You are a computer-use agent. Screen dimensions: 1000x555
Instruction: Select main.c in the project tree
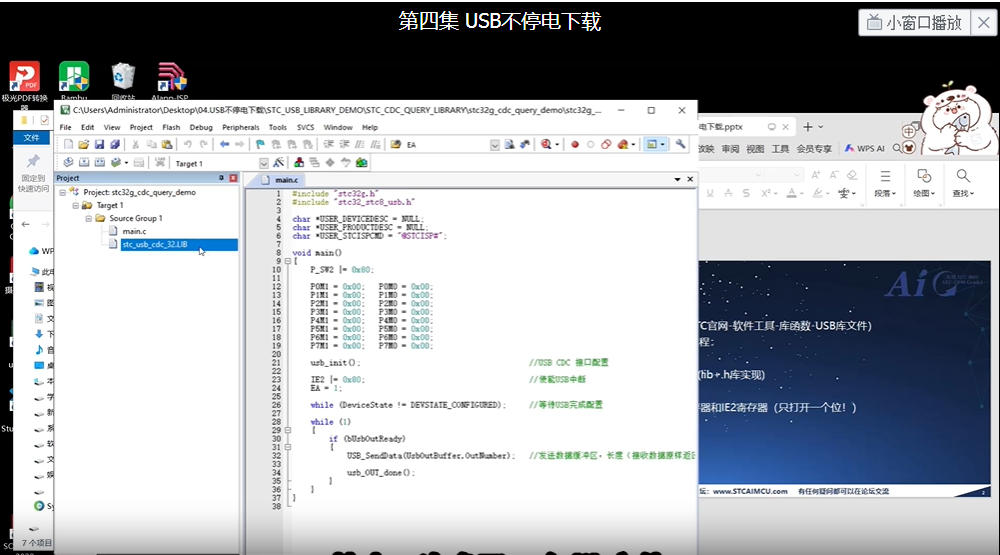tap(134, 232)
